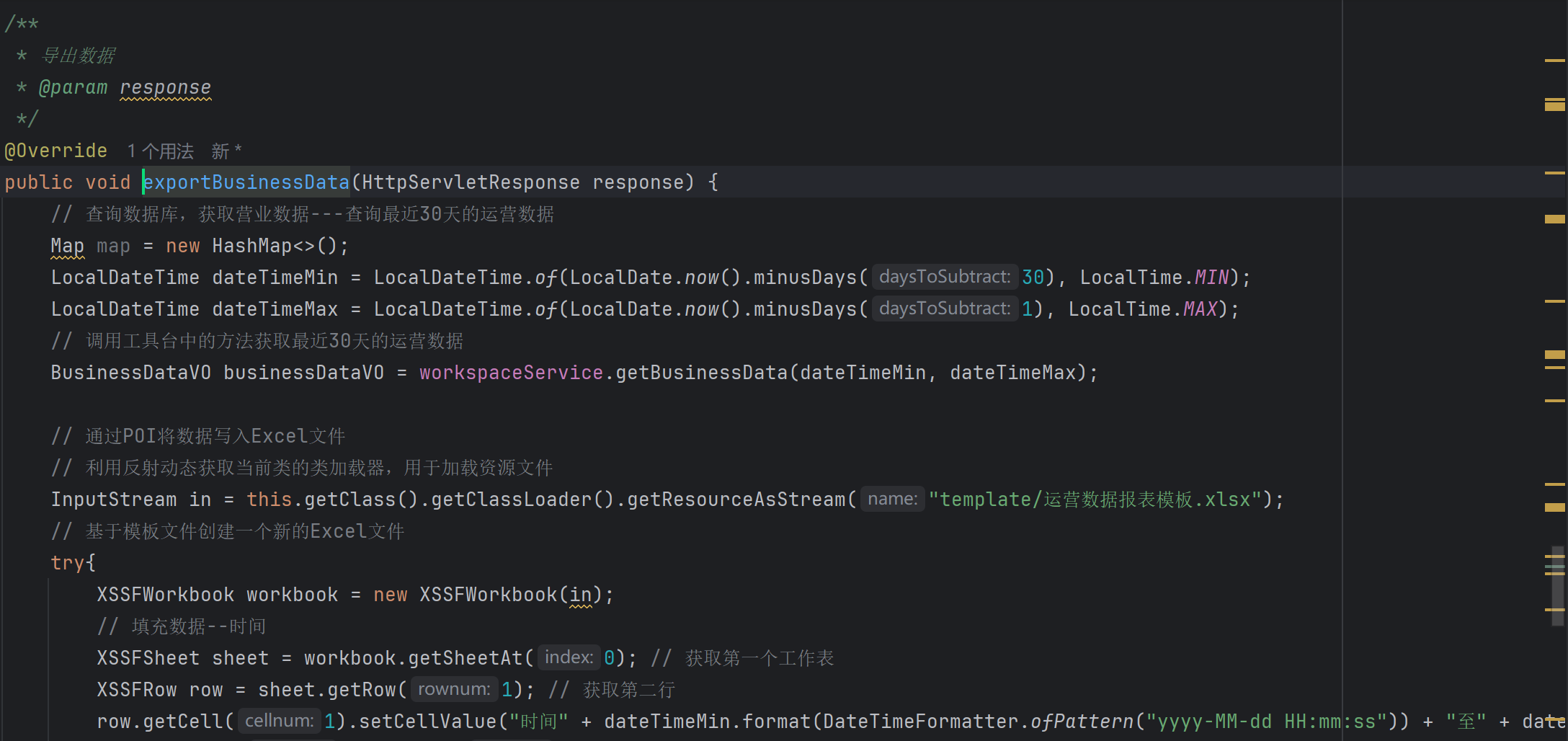This screenshot has width=1568, height=741.
Task: Click the setCellValue method call
Action: tap(428, 722)
